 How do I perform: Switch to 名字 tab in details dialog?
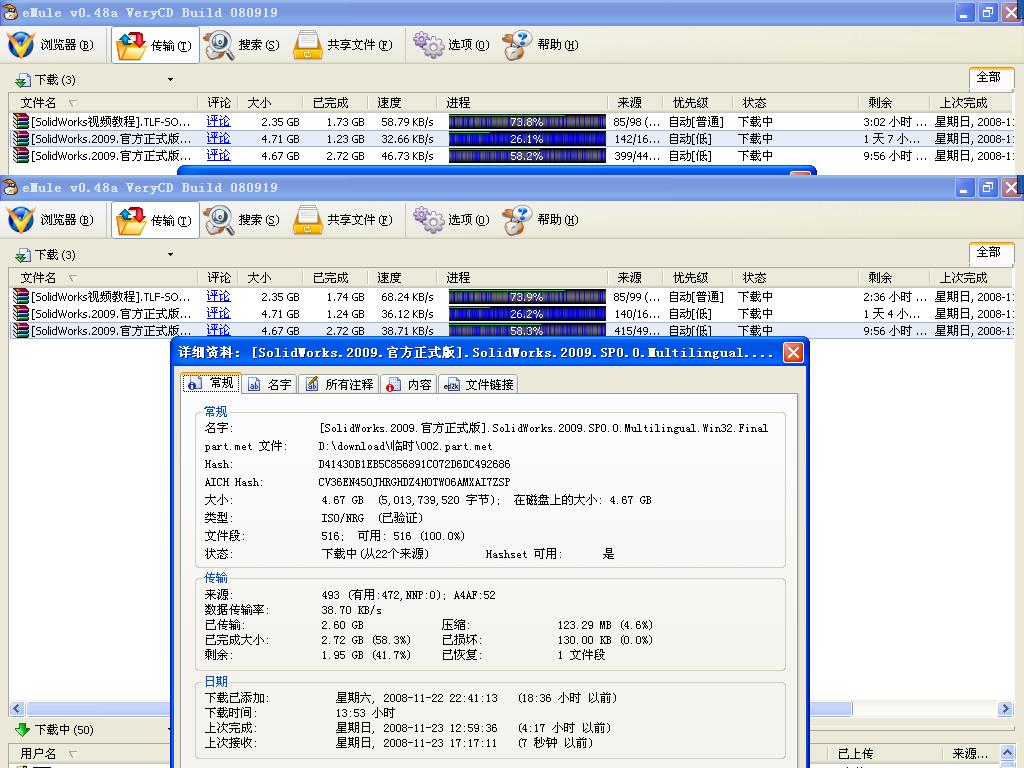[270, 385]
